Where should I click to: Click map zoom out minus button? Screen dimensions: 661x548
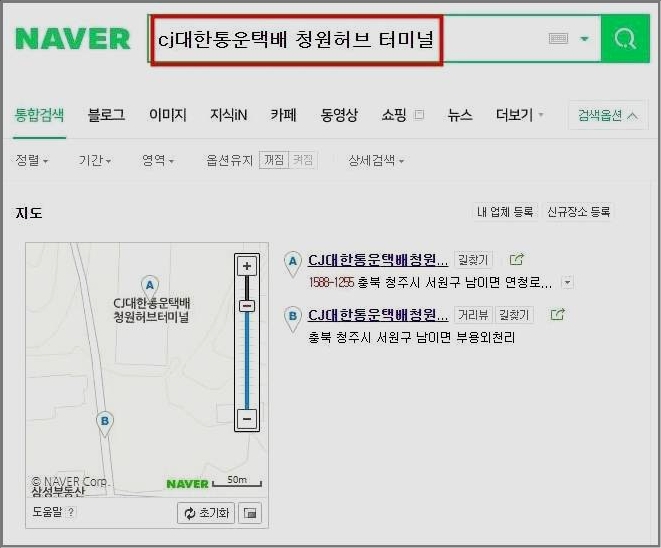247,419
